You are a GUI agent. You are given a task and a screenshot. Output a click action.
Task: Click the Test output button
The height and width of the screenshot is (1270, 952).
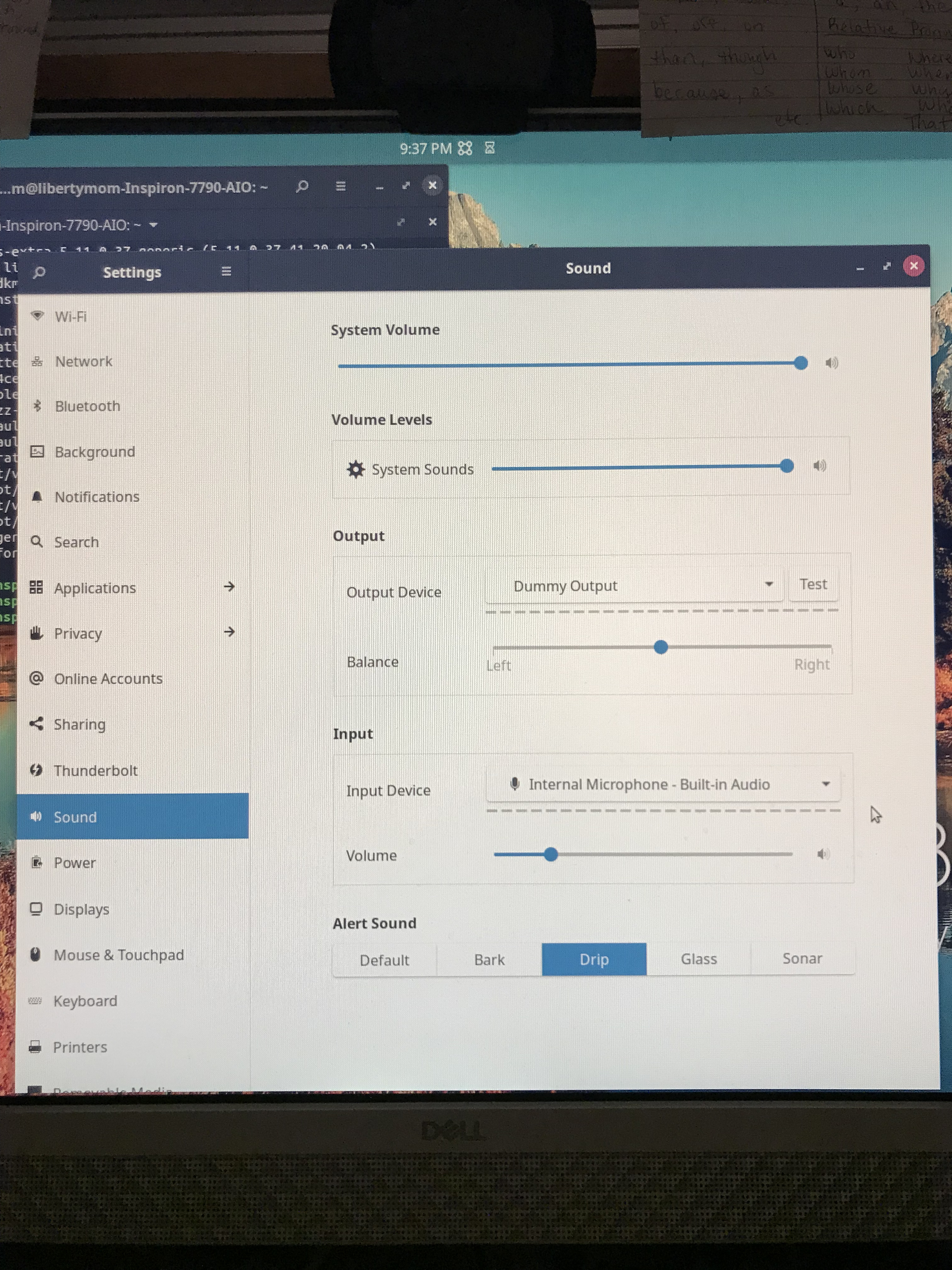pos(813,584)
